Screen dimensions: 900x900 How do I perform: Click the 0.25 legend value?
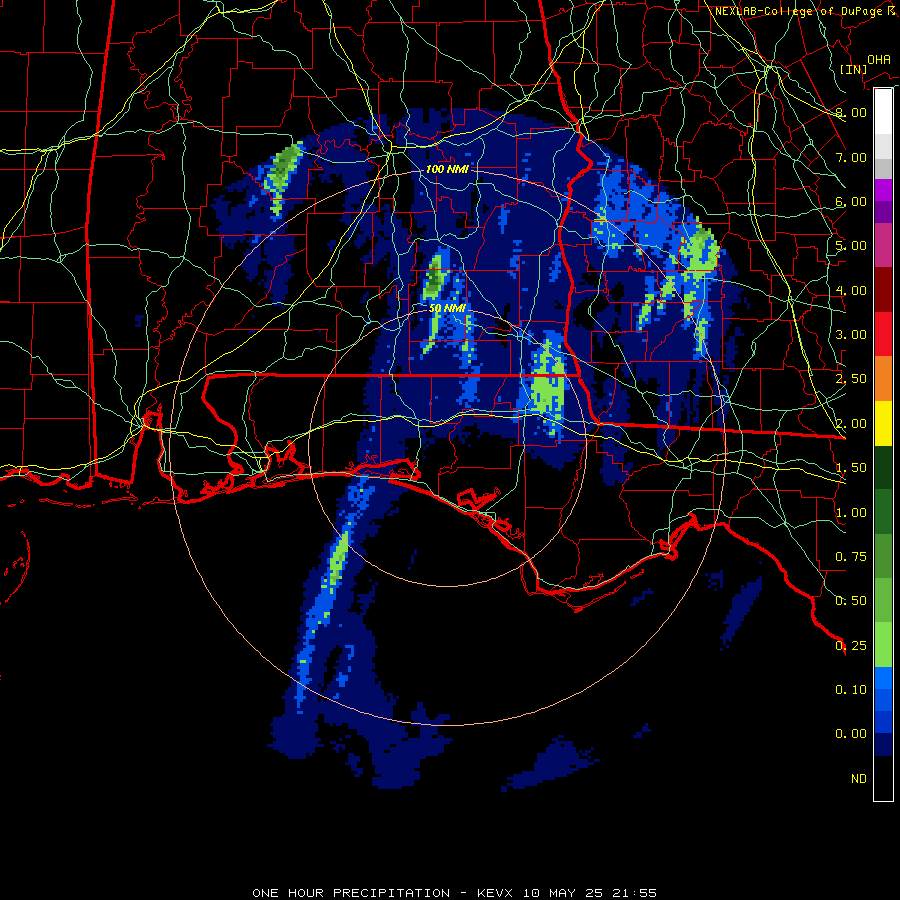851,646
